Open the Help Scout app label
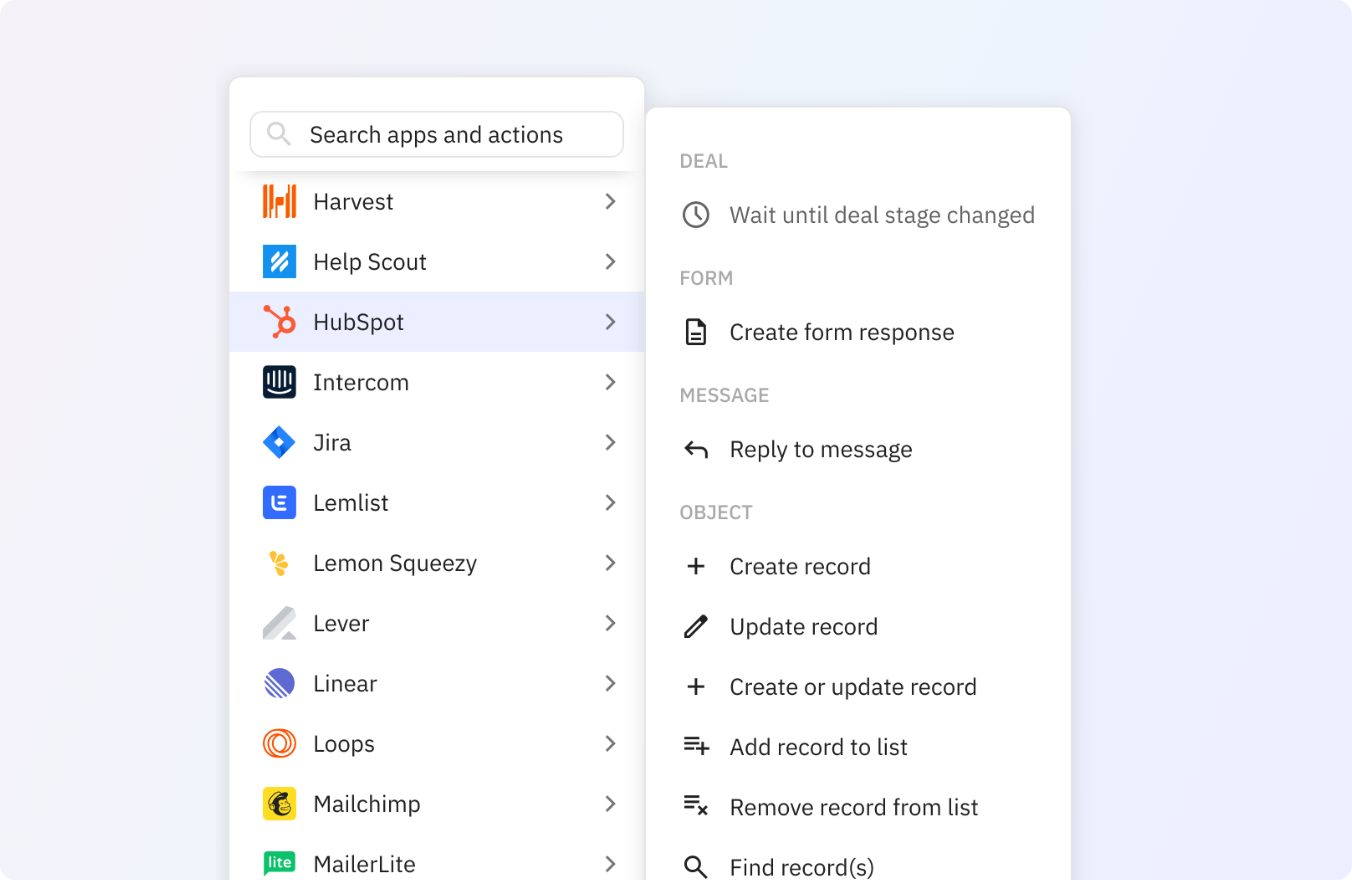 pos(370,262)
